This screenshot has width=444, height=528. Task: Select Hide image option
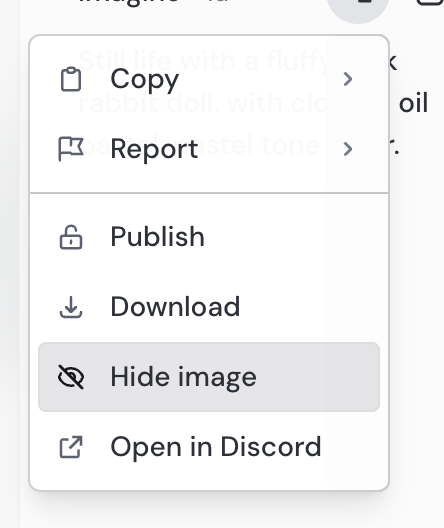tap(209, 377)
